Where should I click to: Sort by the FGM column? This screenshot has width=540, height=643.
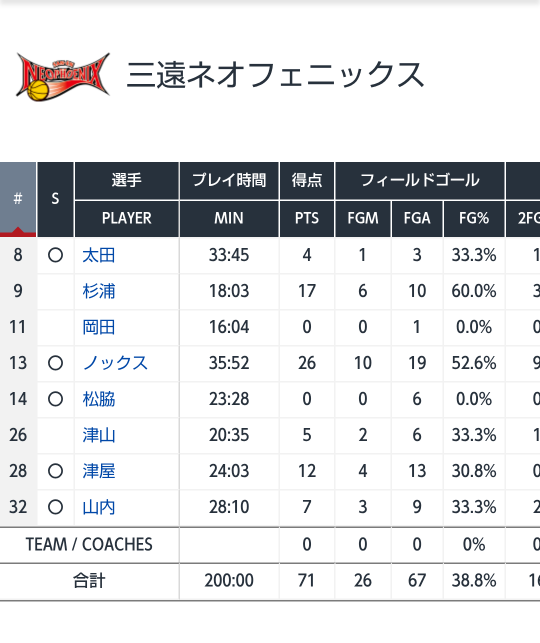point(363,219)
